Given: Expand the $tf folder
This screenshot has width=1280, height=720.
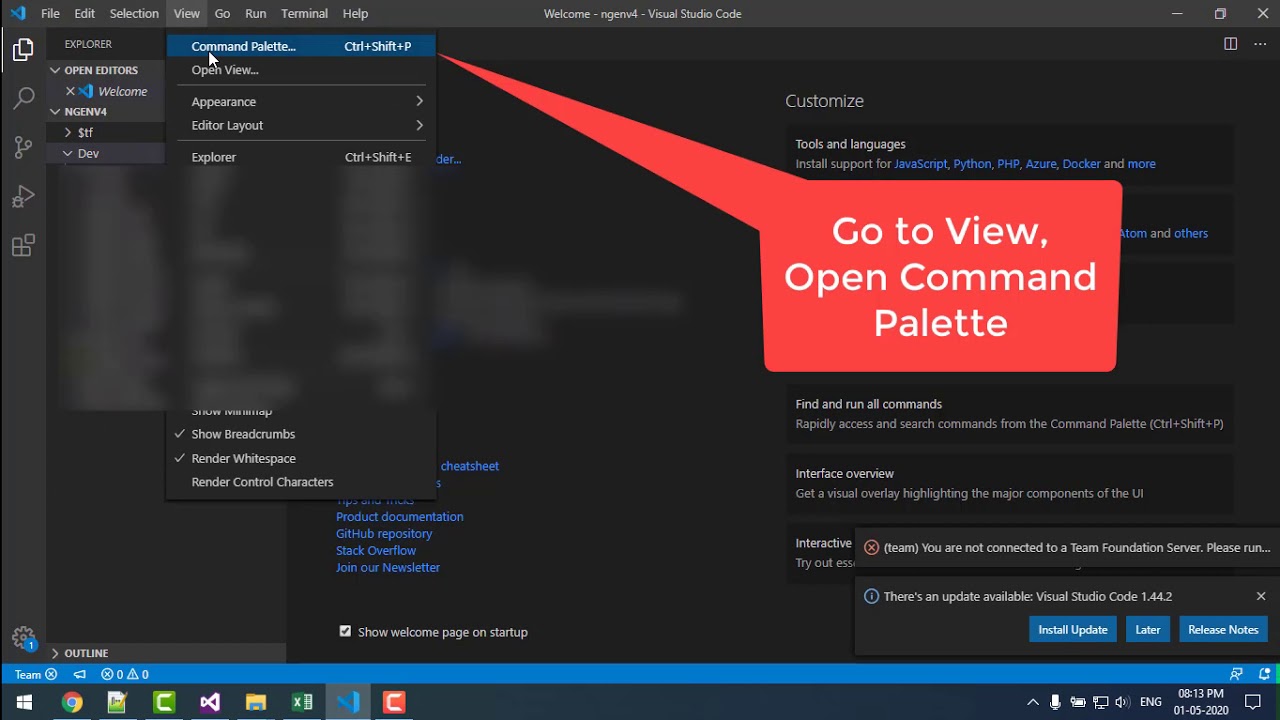Looking at the screenshot, I should coord(105,132).
